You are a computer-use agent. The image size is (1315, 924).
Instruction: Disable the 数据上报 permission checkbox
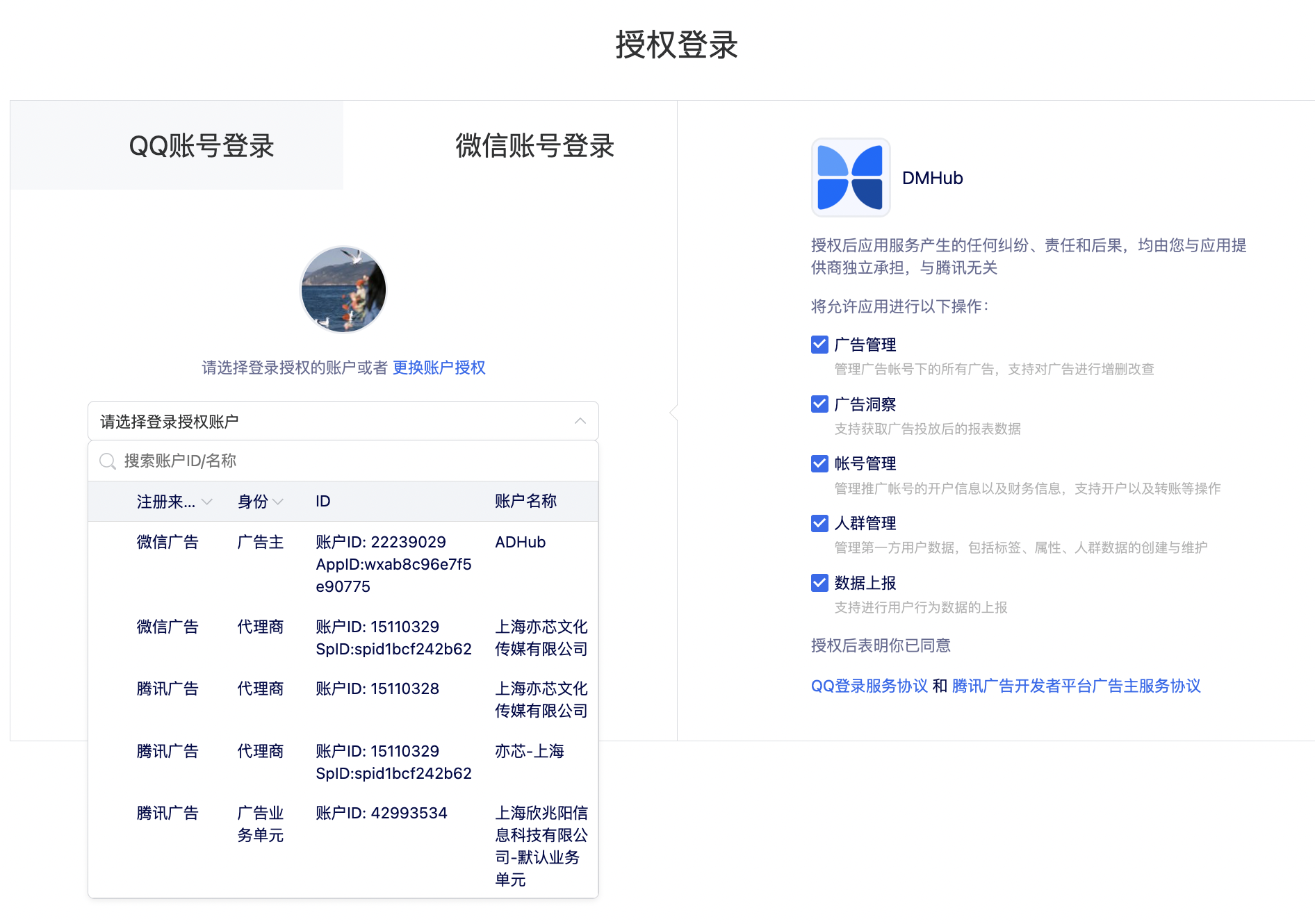(819, 583)
